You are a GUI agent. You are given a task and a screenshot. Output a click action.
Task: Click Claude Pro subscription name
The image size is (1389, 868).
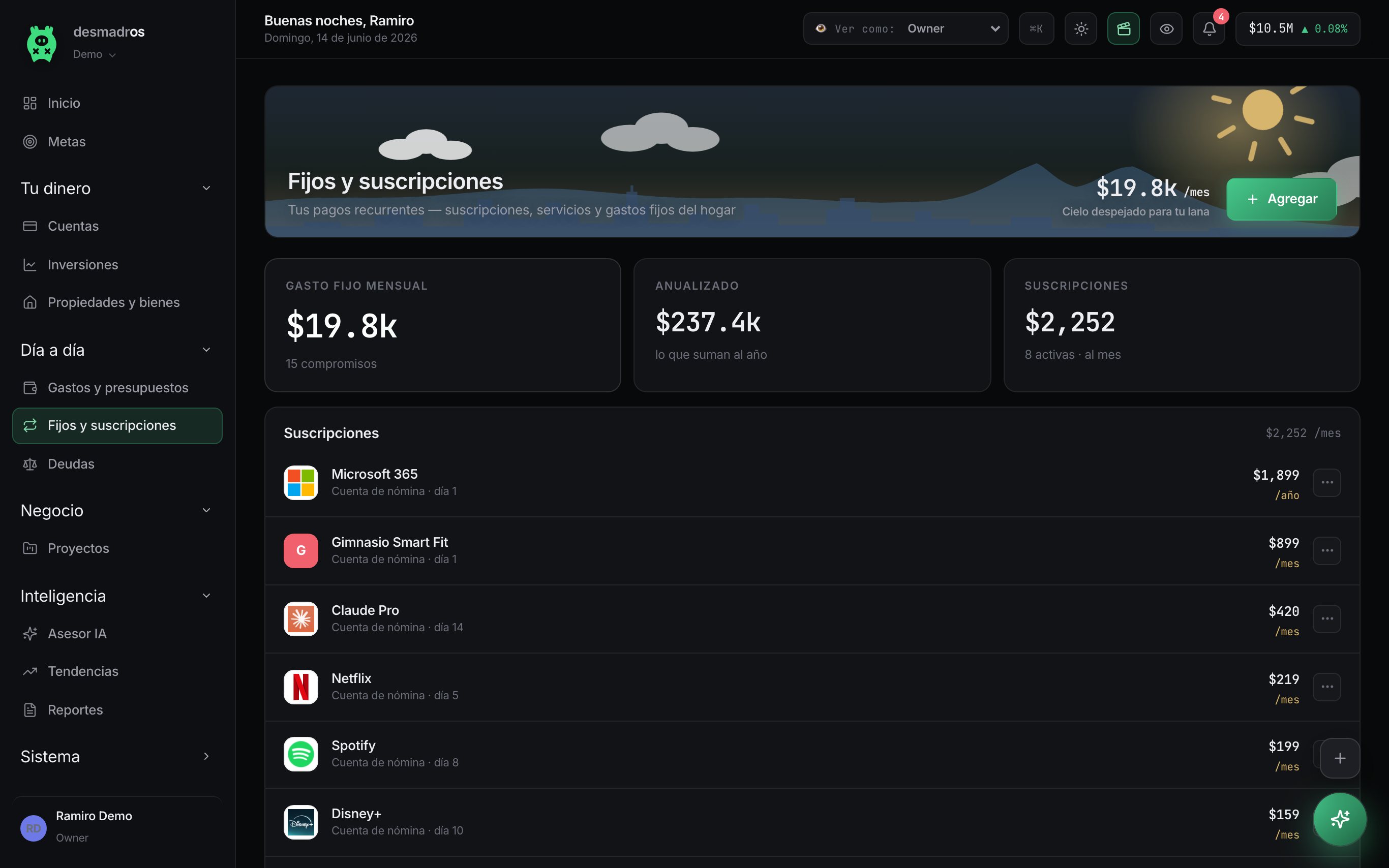pos(365,610)
